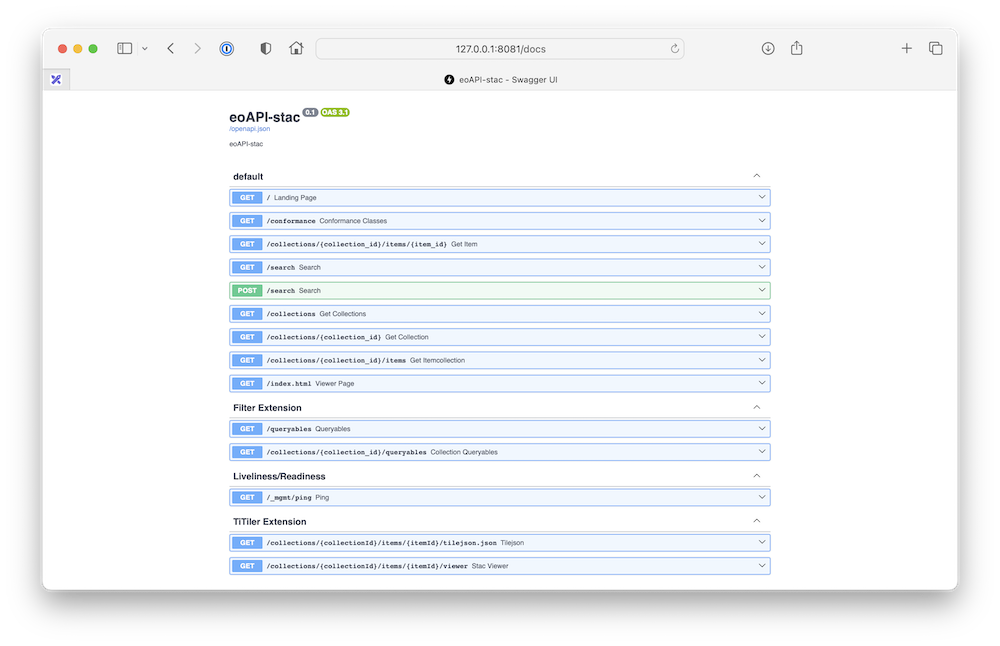Open the 1Password extension icon
1000x646 pixels.
(227, 48)
